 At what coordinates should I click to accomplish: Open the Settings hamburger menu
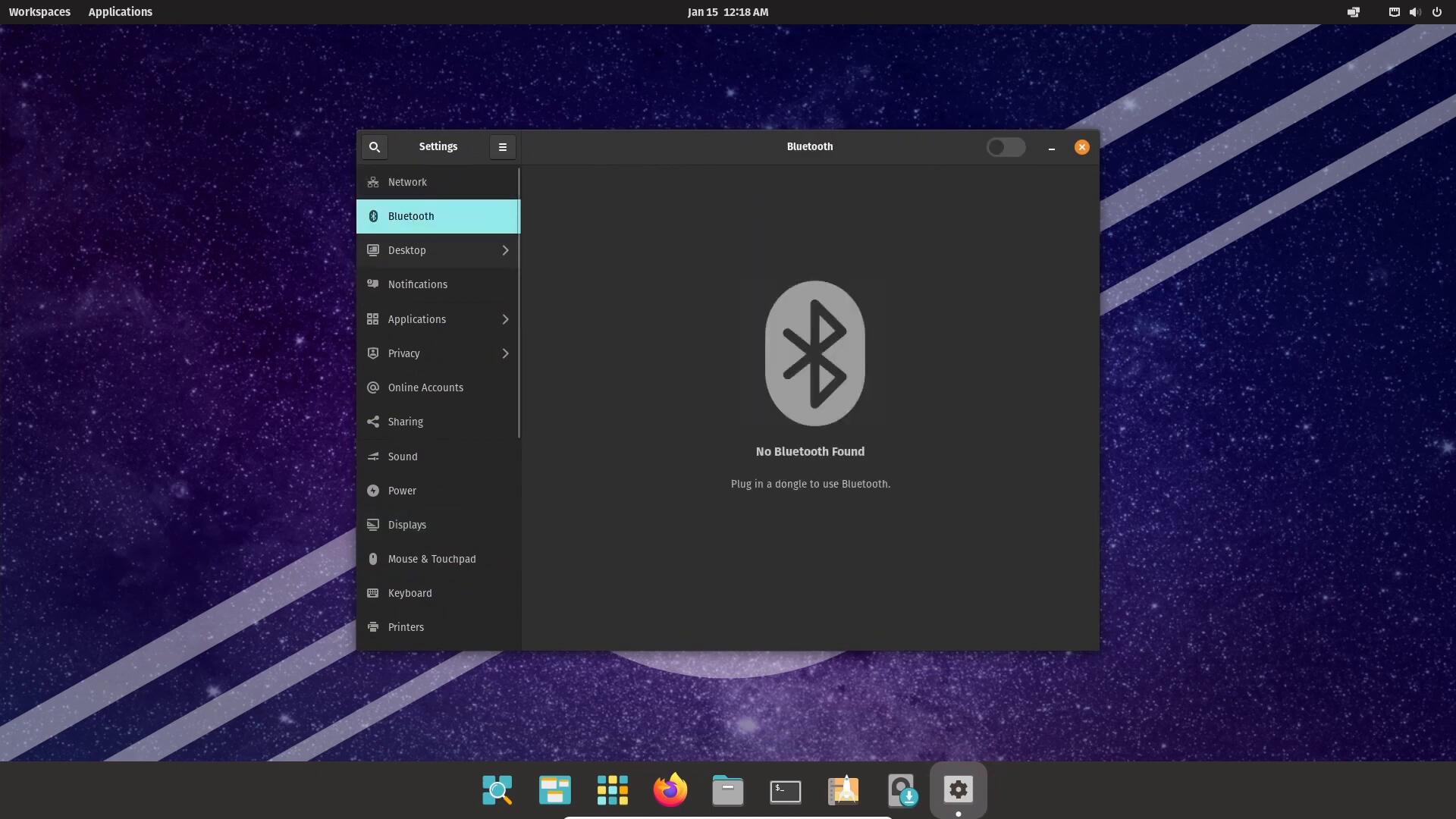pos(502,147)
